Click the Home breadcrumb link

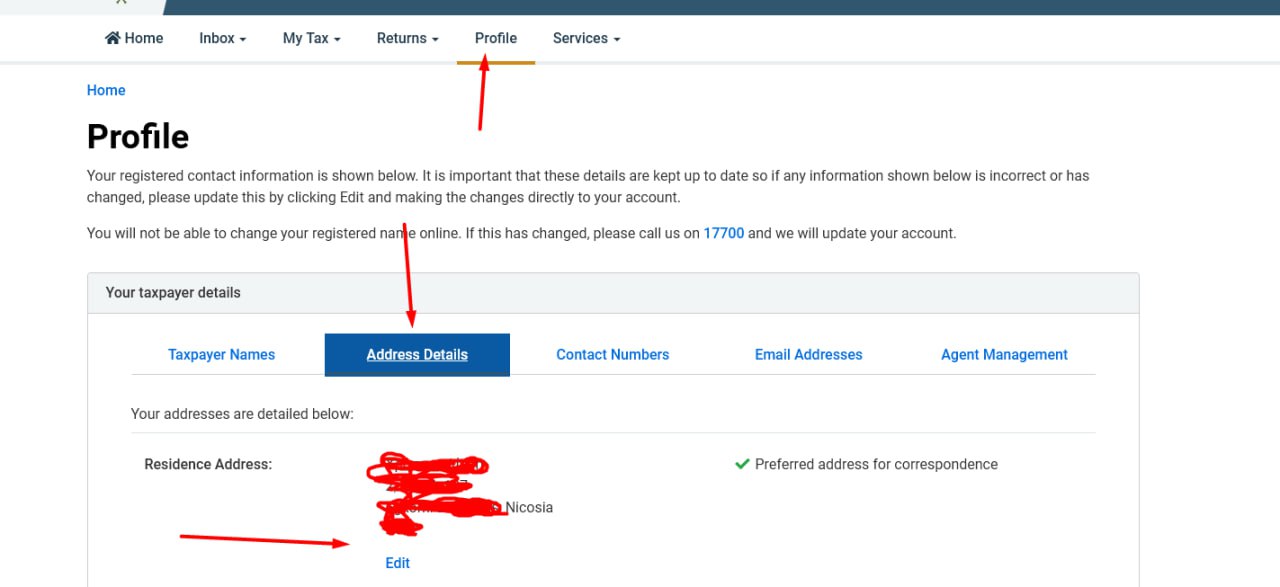click(106, 90)
